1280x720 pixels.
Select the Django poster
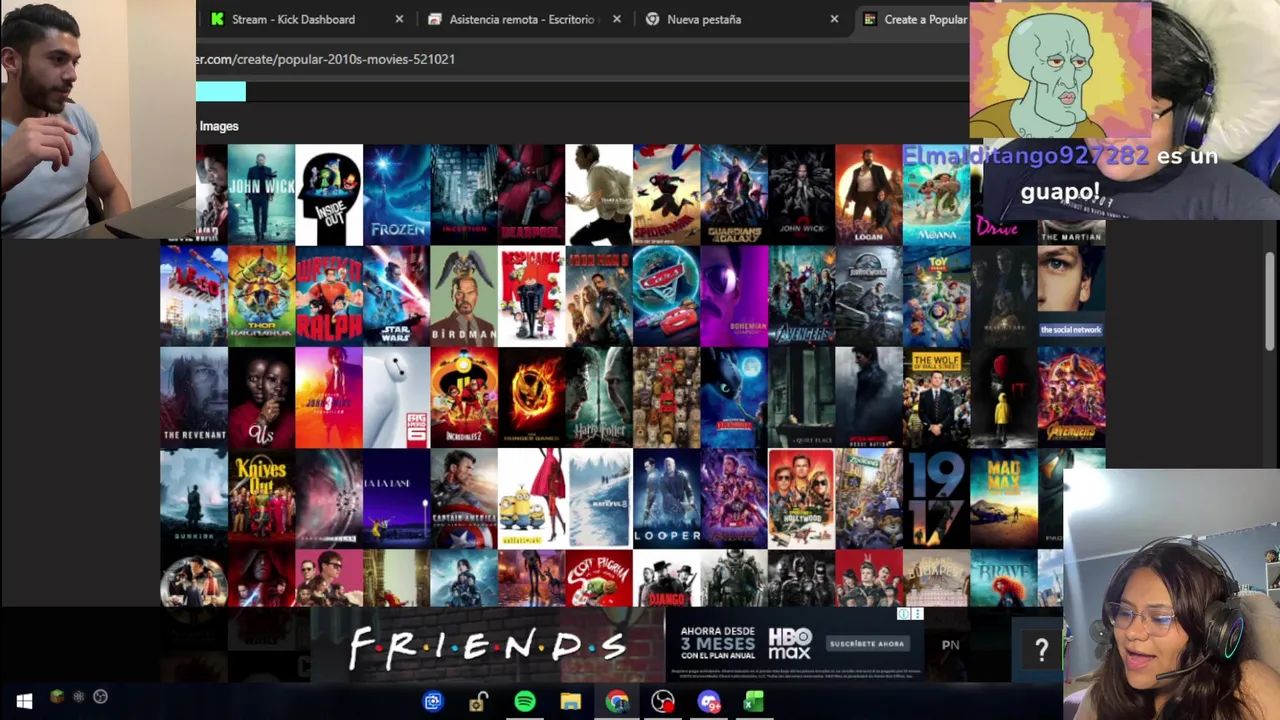pyautogui.click(x=666, y=578)
